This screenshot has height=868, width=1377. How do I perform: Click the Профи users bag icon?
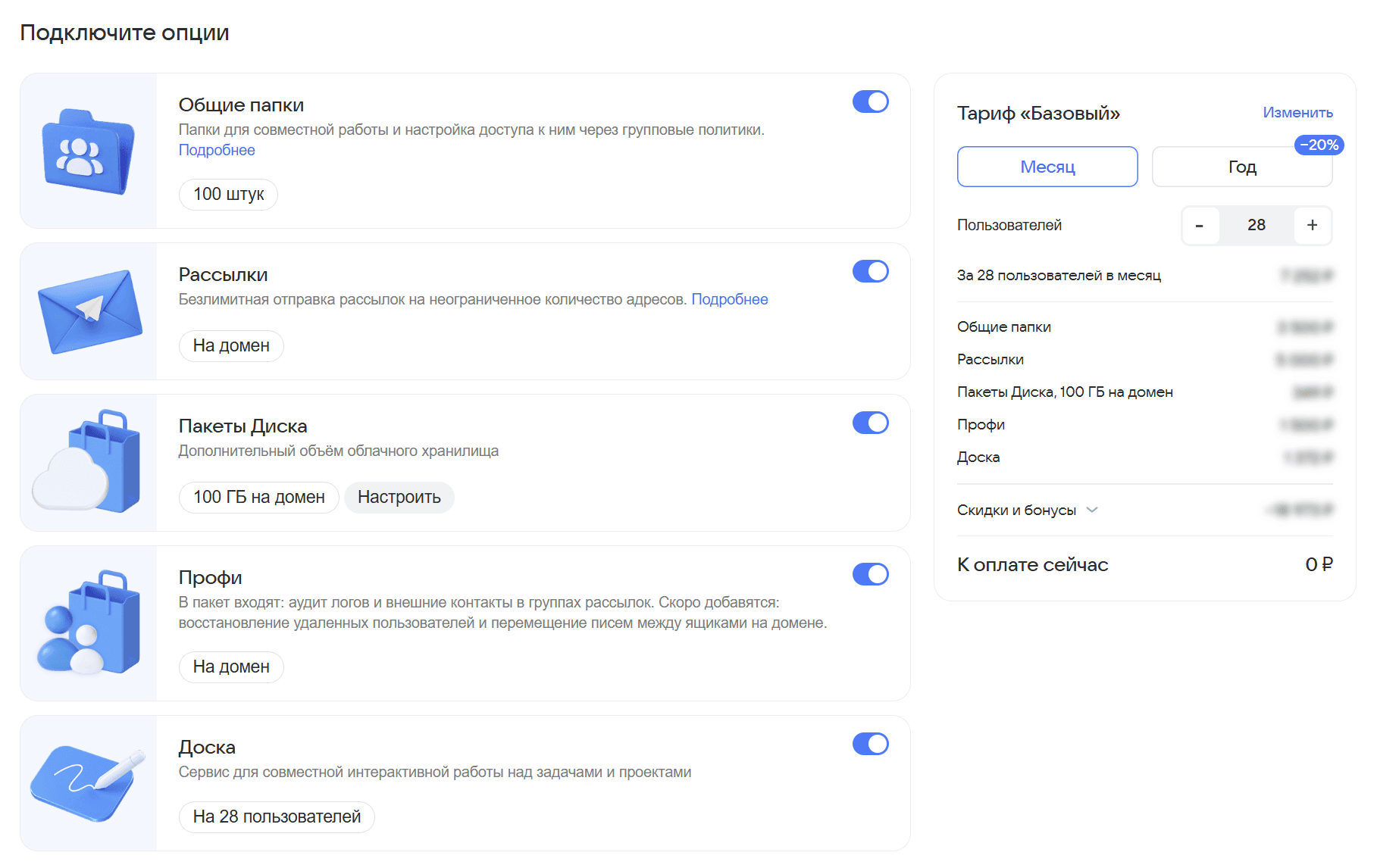[x=89, y=623]
